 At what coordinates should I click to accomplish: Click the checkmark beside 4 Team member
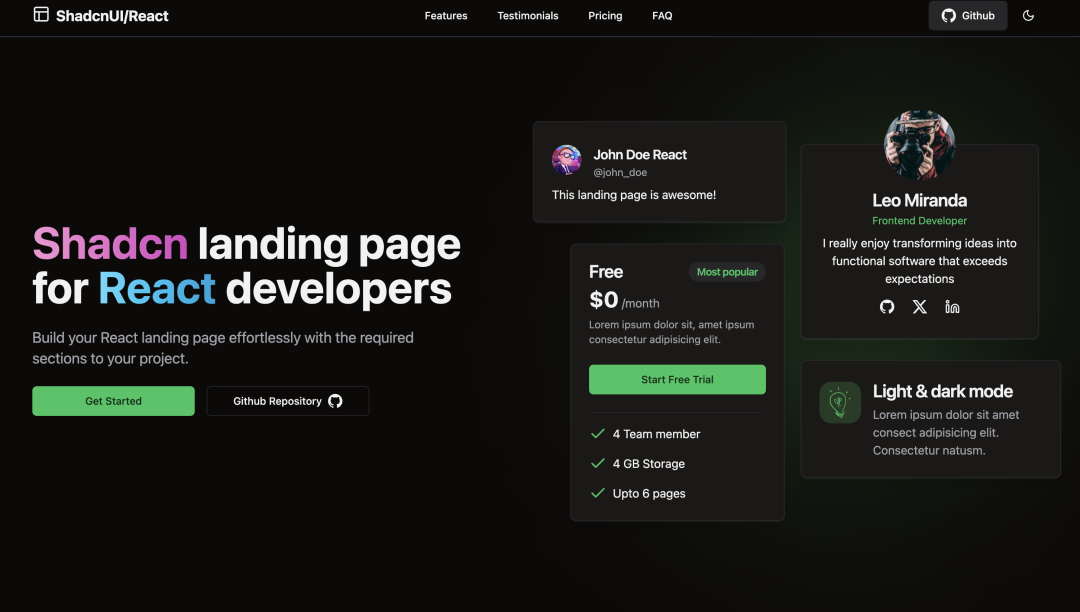pyautogui.click(x=598, y=434)
